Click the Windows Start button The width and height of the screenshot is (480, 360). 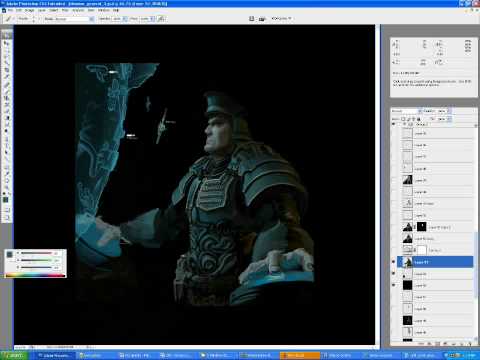14,355
